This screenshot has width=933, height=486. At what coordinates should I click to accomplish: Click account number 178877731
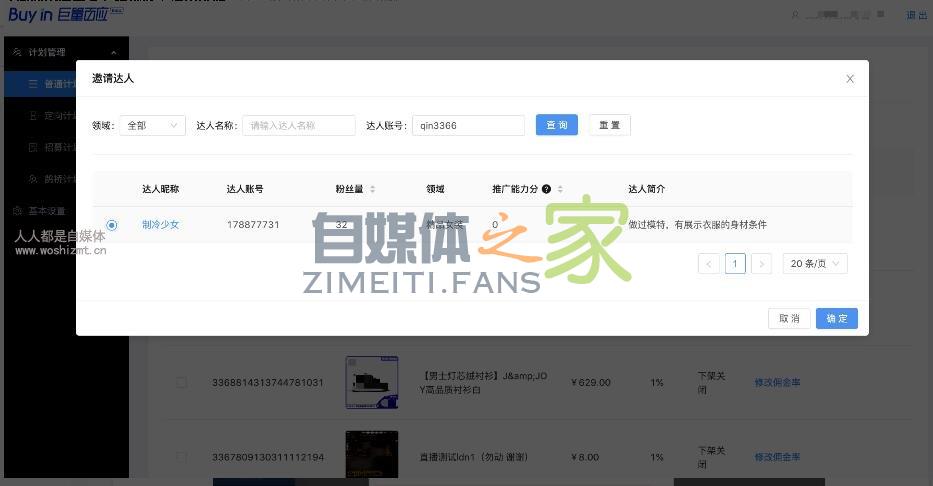coord(253,225)
